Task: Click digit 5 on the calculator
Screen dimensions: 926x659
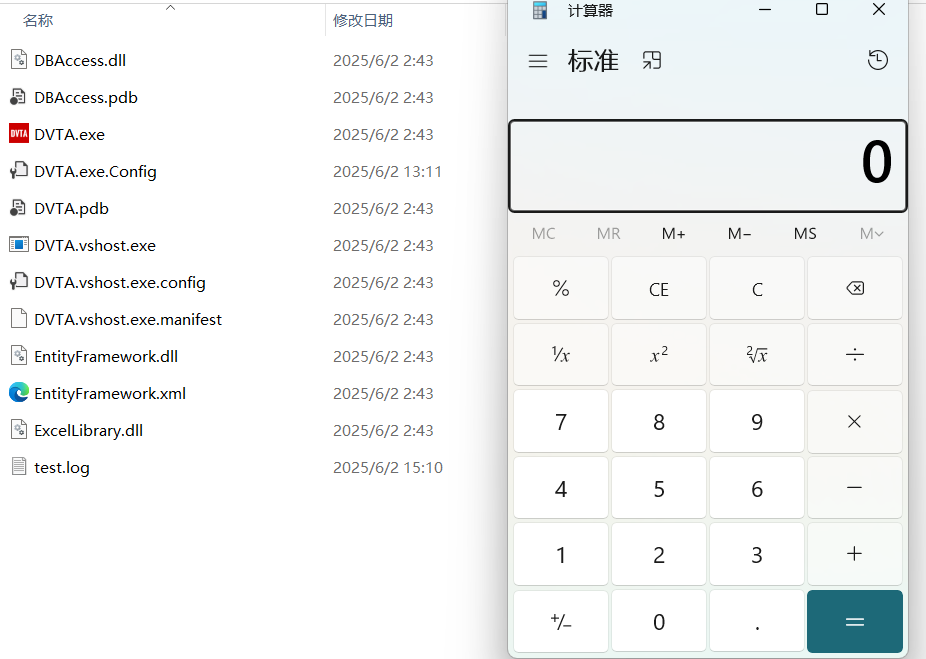Action: tap(659, 488)
